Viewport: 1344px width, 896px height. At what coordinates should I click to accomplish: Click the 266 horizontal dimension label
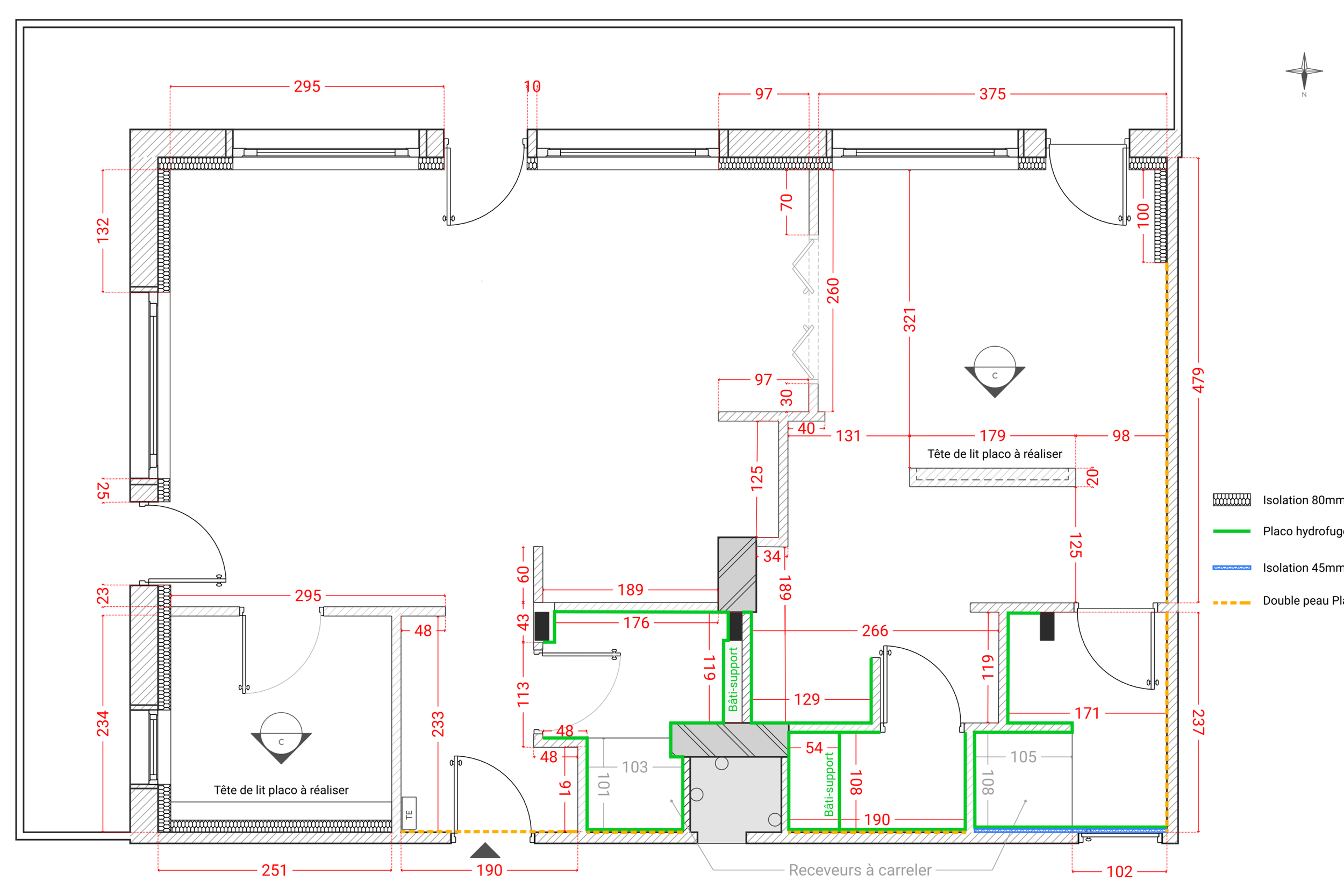point(875,631)
